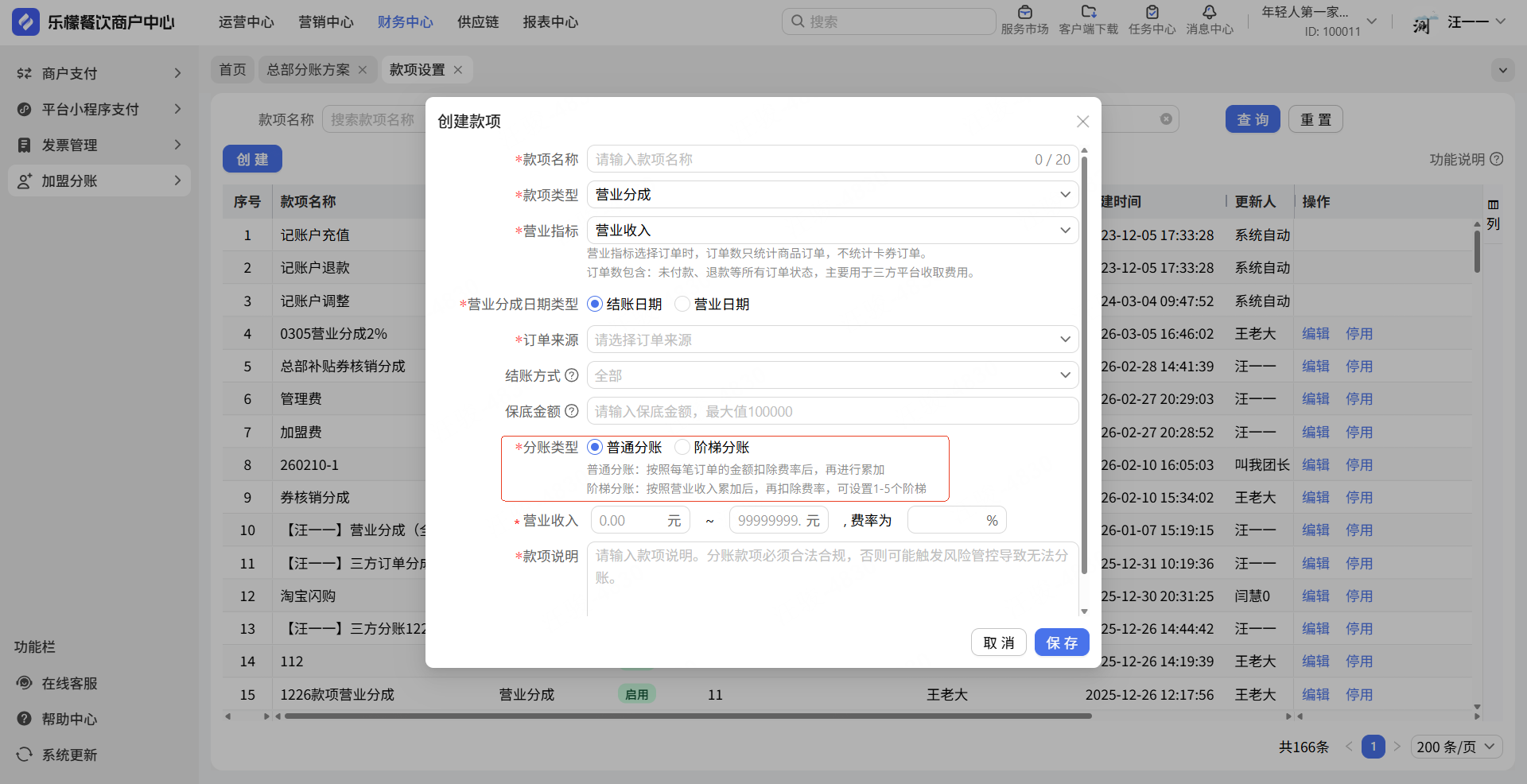1527x784 pixels.
Task: Open the 消息中心 notification bell
Action: [1209, 13]
